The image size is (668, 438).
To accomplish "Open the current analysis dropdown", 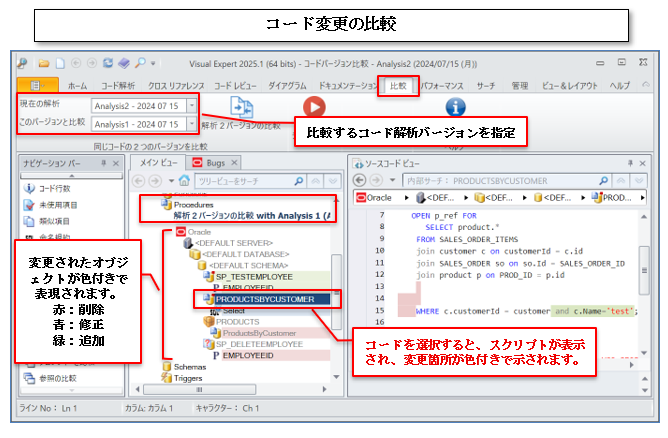I will pos(191,104).
